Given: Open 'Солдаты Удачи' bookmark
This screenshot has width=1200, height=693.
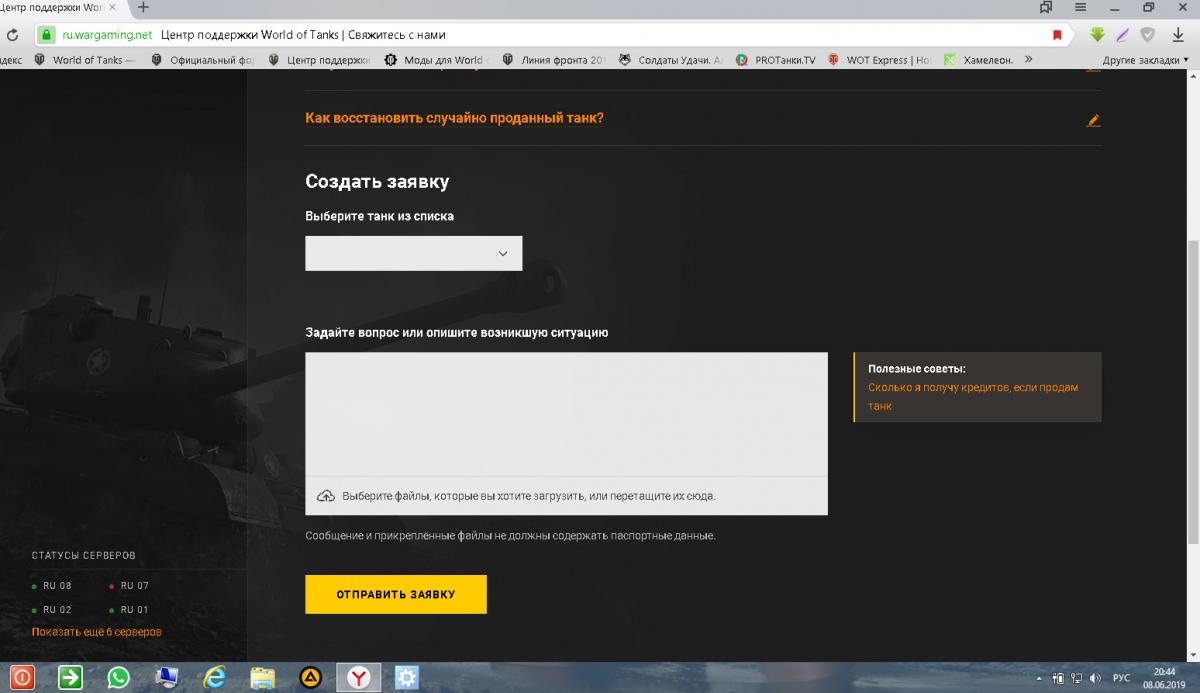Looking at the screenshot, I should pos(670,60).
